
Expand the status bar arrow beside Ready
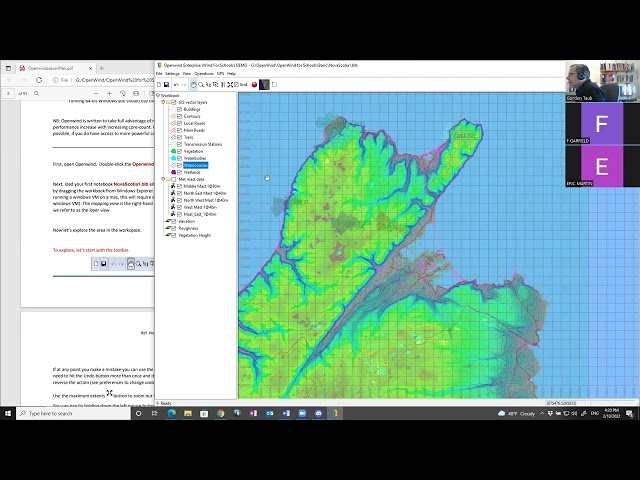pos(158,403)
